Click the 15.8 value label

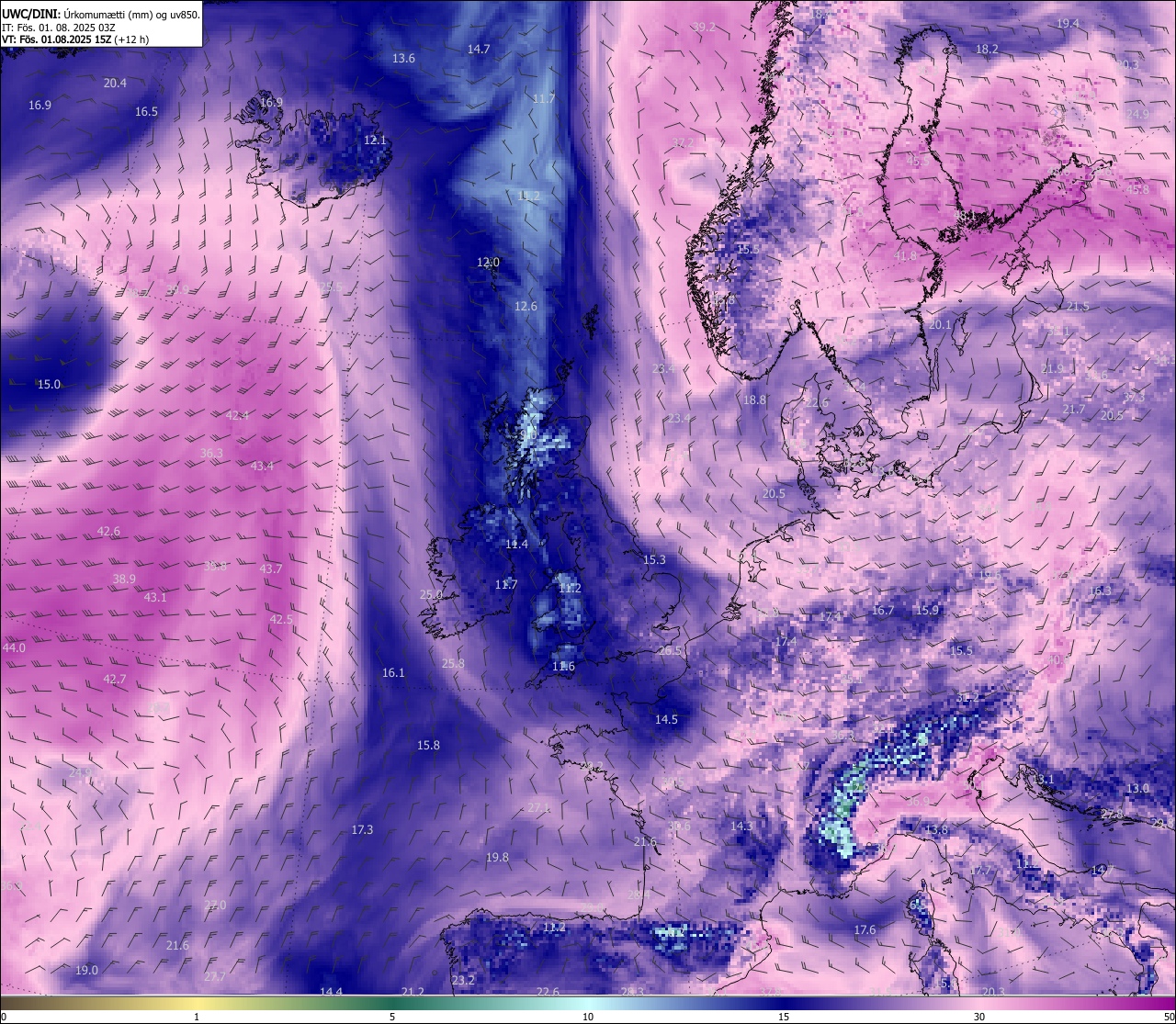(x=428, y=745)
